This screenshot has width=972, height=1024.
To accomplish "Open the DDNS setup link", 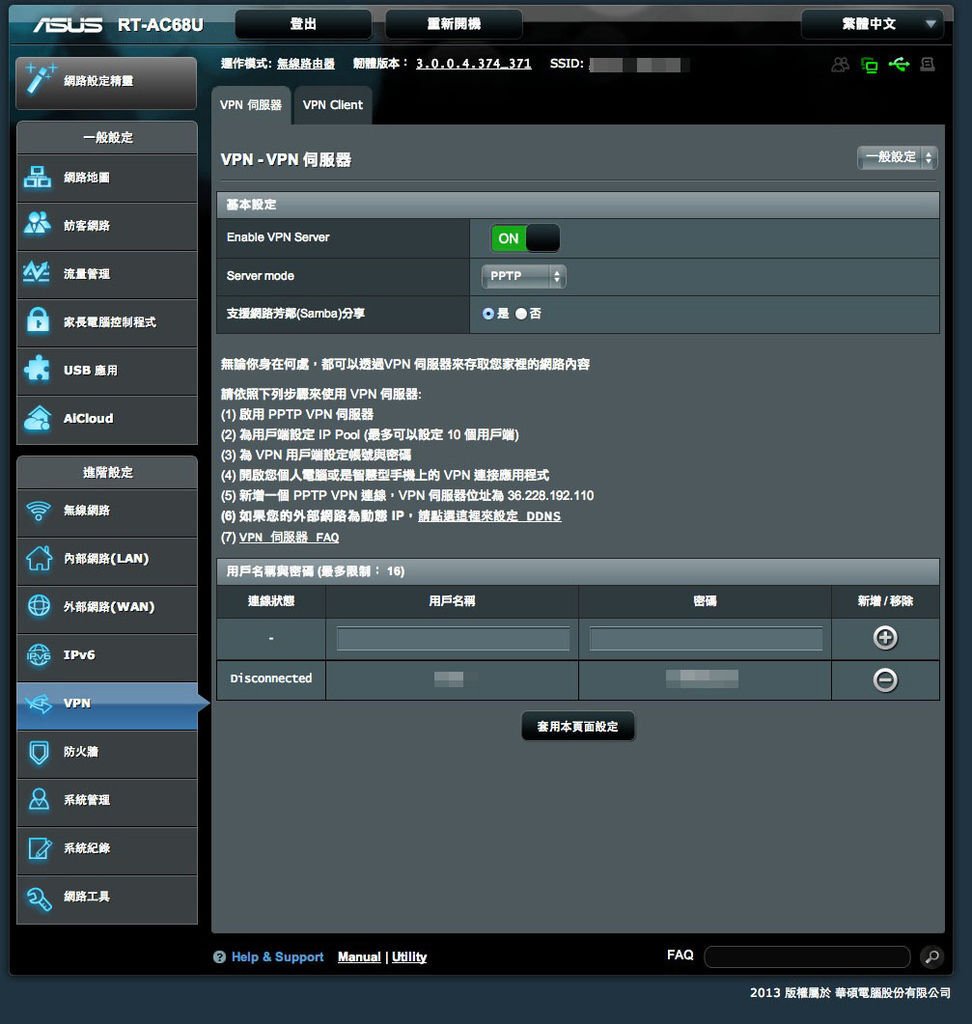I will click(x=489, y=516).
